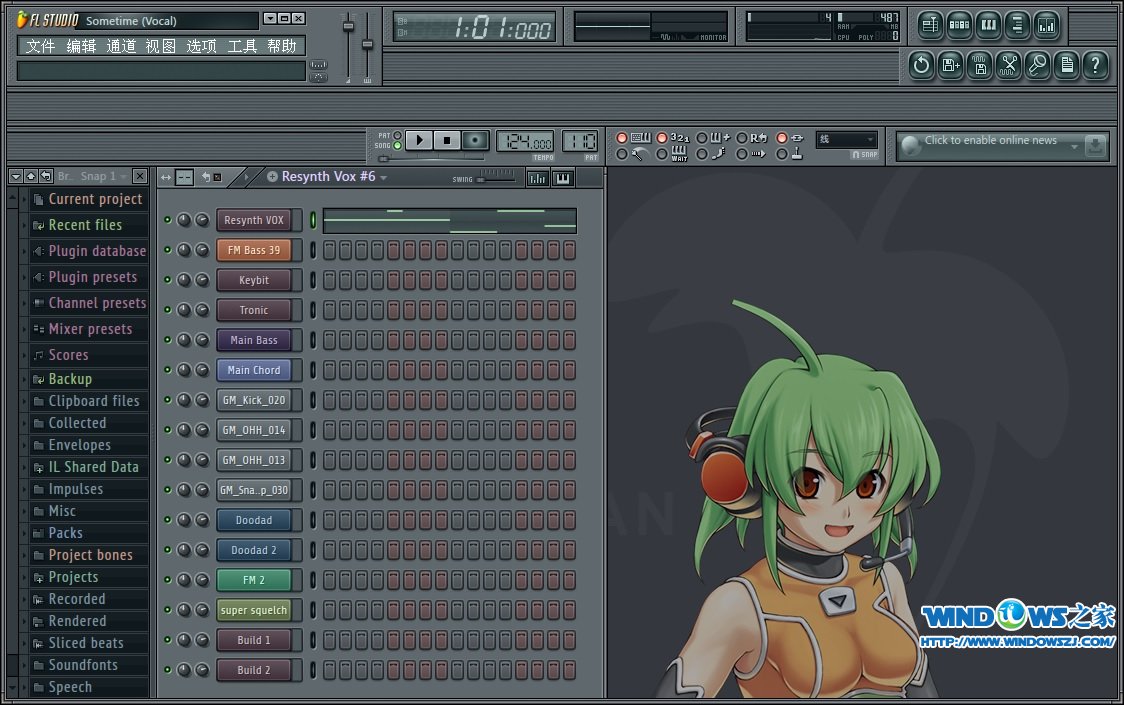Screen dimensions: 1124x705
Task: Open the Playlist window icon
Action: tap(930, 25)
